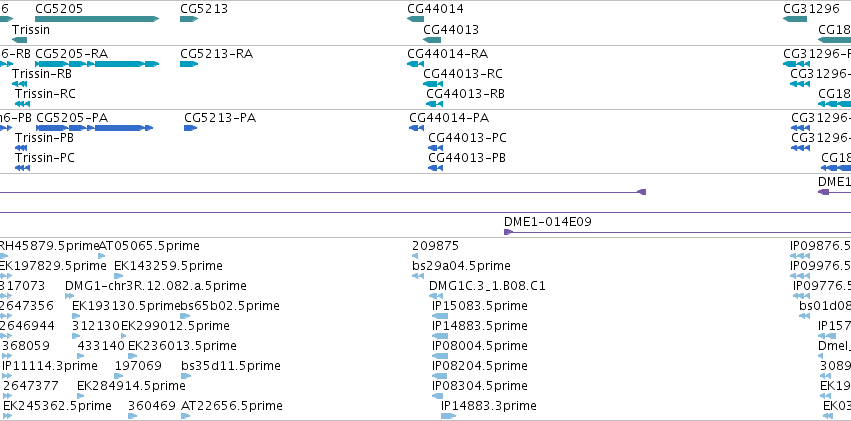The image size is (851, 421).
Task: Click the CG44013-PB protein label
Action: (467, 158)
